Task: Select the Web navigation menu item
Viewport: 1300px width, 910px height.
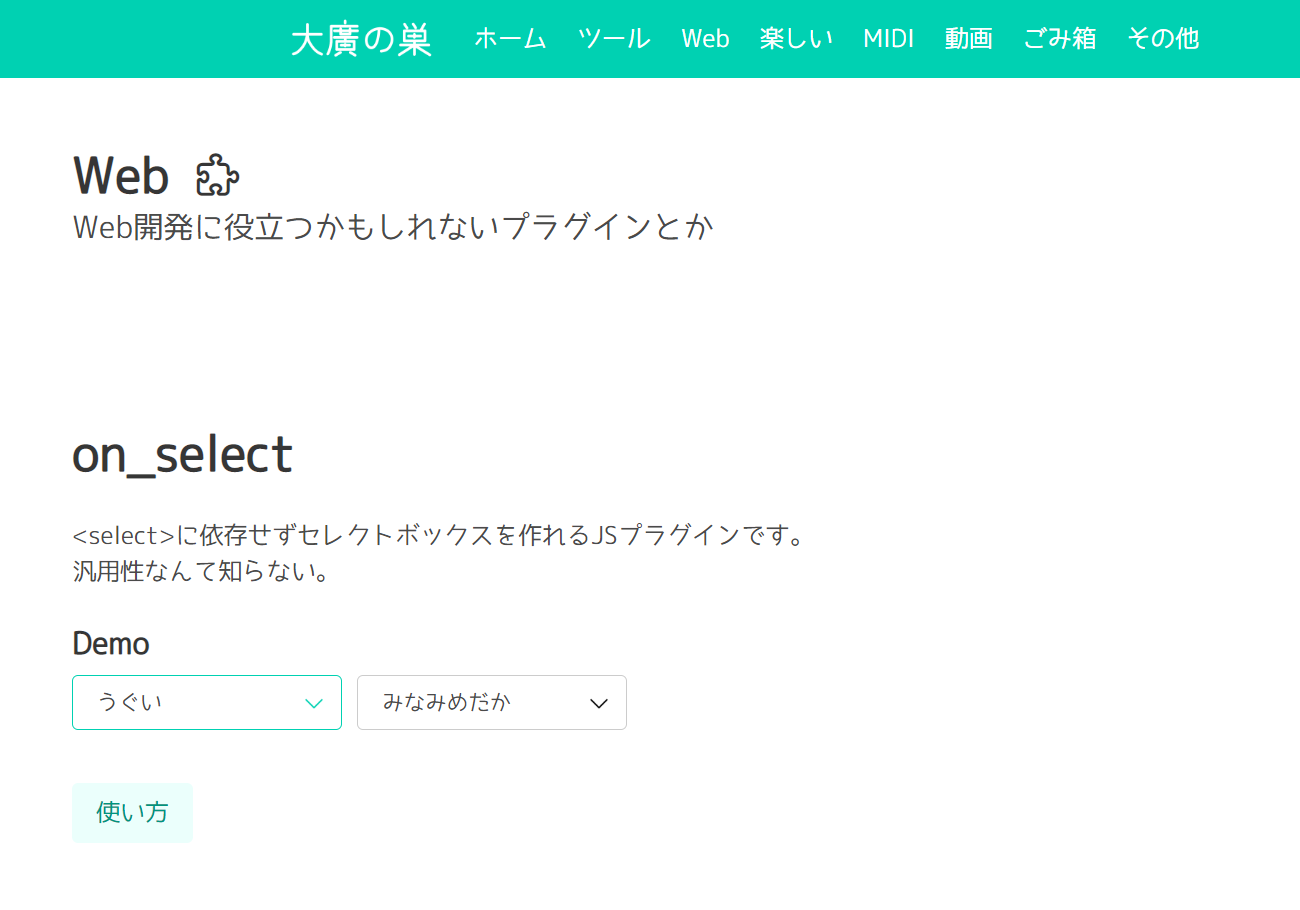Action: [705, 39]
